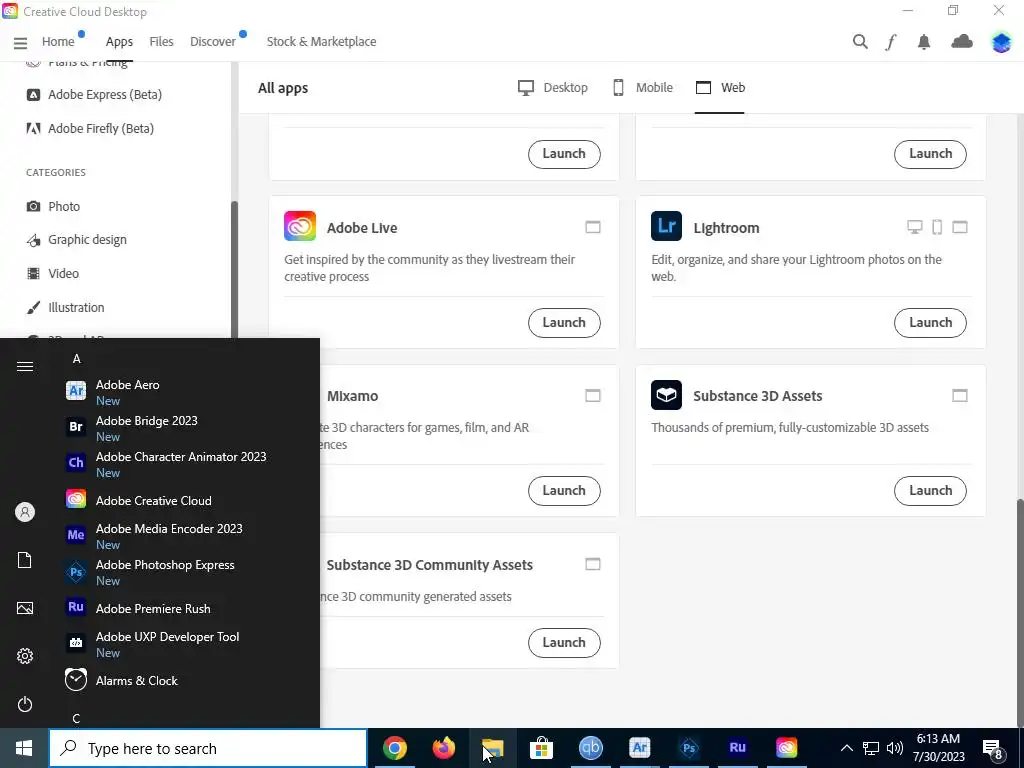The image size is (1024, 768).
Task: Open Adobe Creative Cloud from Start list
Action: (x=189, y=500)
